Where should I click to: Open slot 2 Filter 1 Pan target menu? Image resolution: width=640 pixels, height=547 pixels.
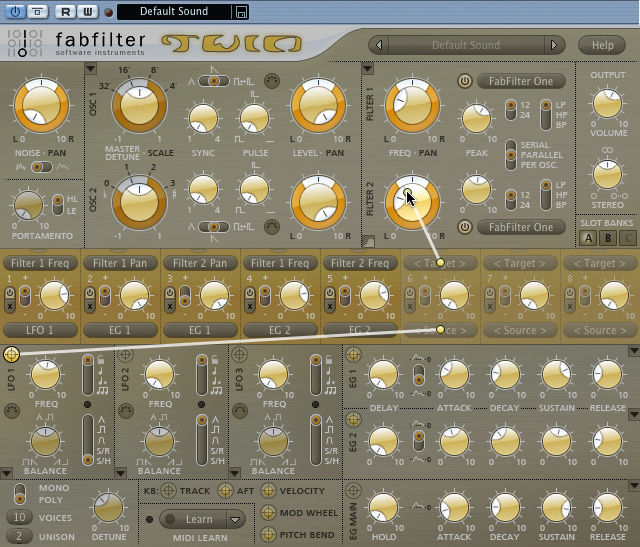pyautogui.click(x=120, y=263)
